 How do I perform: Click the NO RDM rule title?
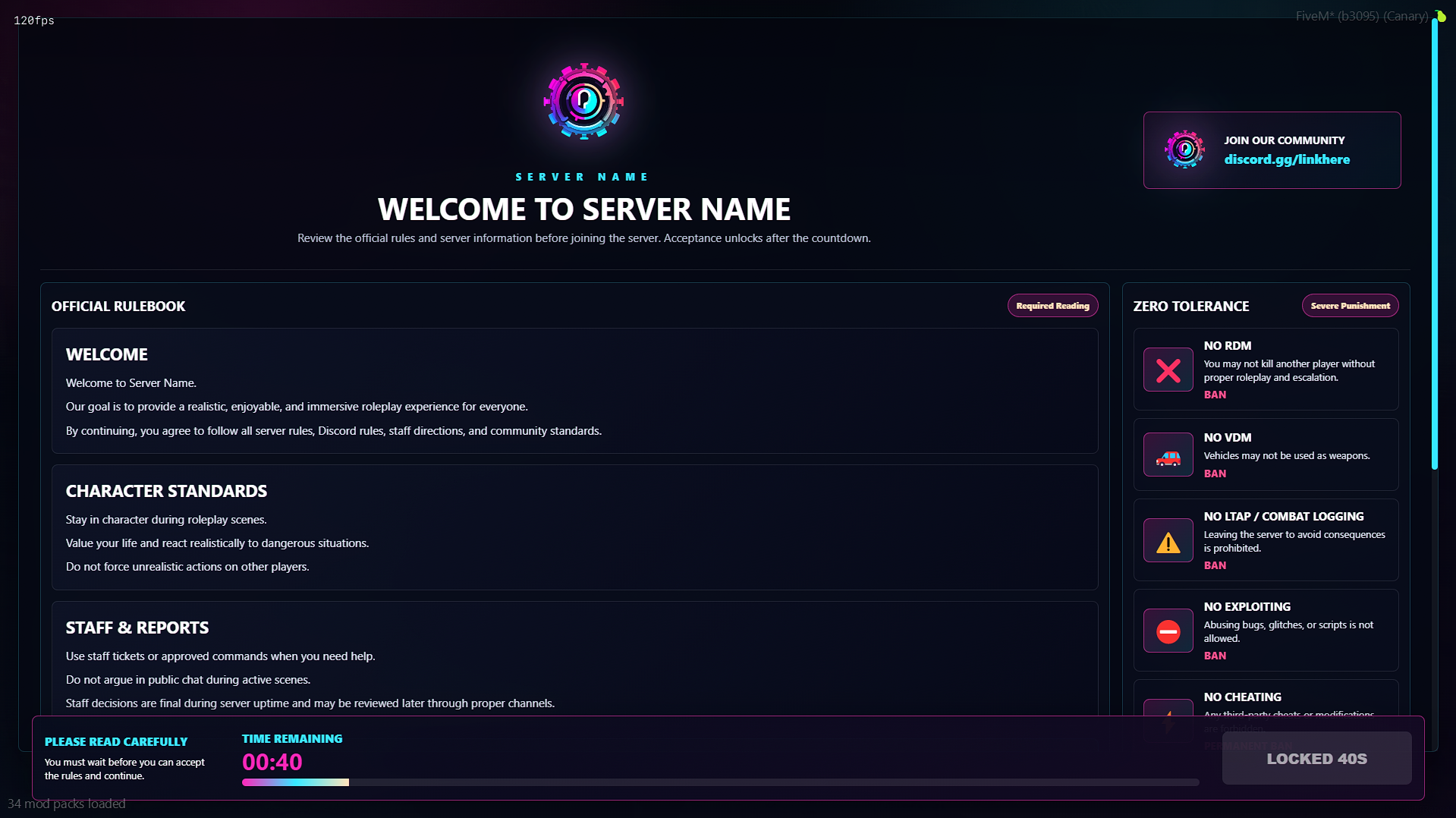tap(1227, 345)
